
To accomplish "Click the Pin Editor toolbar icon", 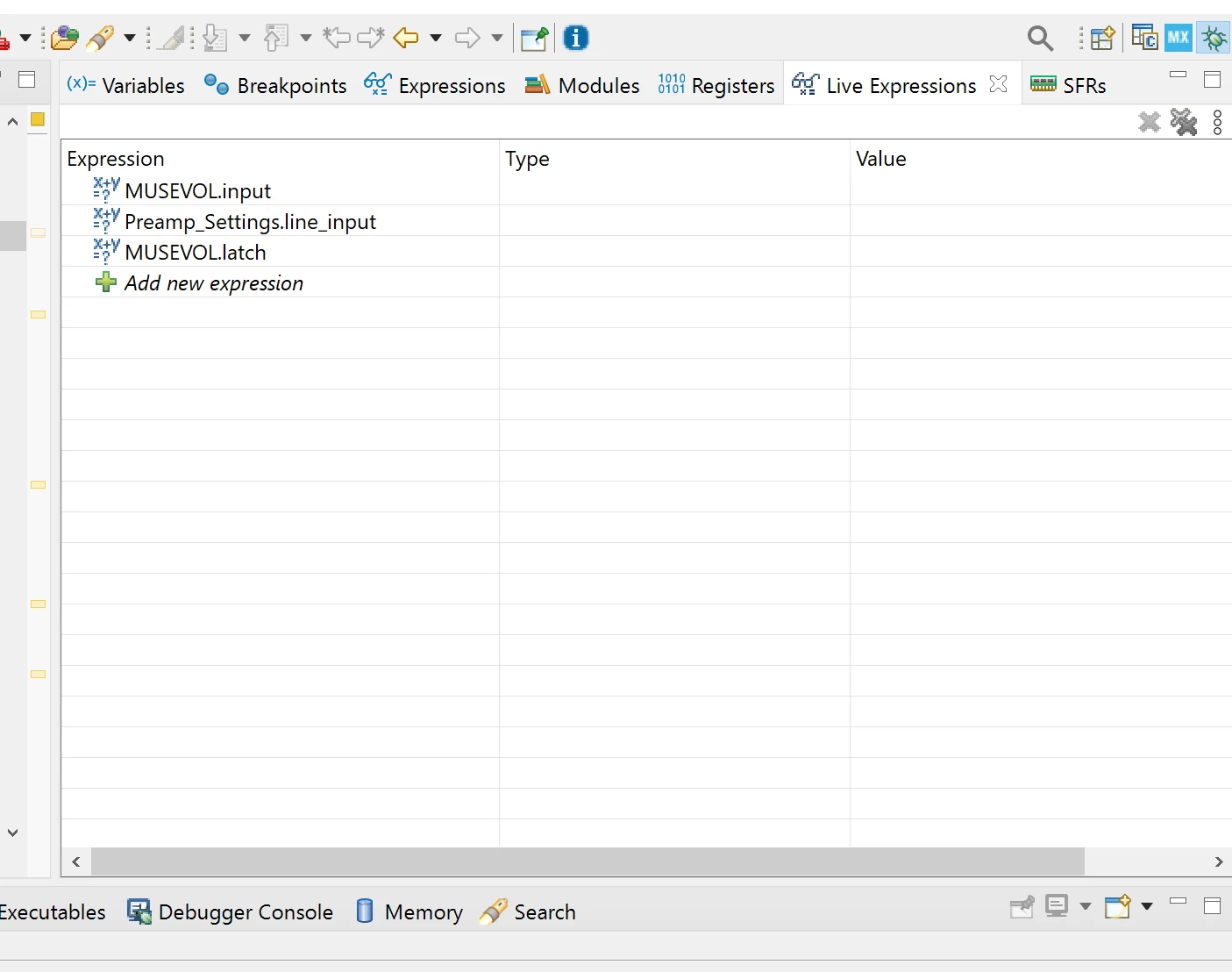I will (x=534, y=39).
